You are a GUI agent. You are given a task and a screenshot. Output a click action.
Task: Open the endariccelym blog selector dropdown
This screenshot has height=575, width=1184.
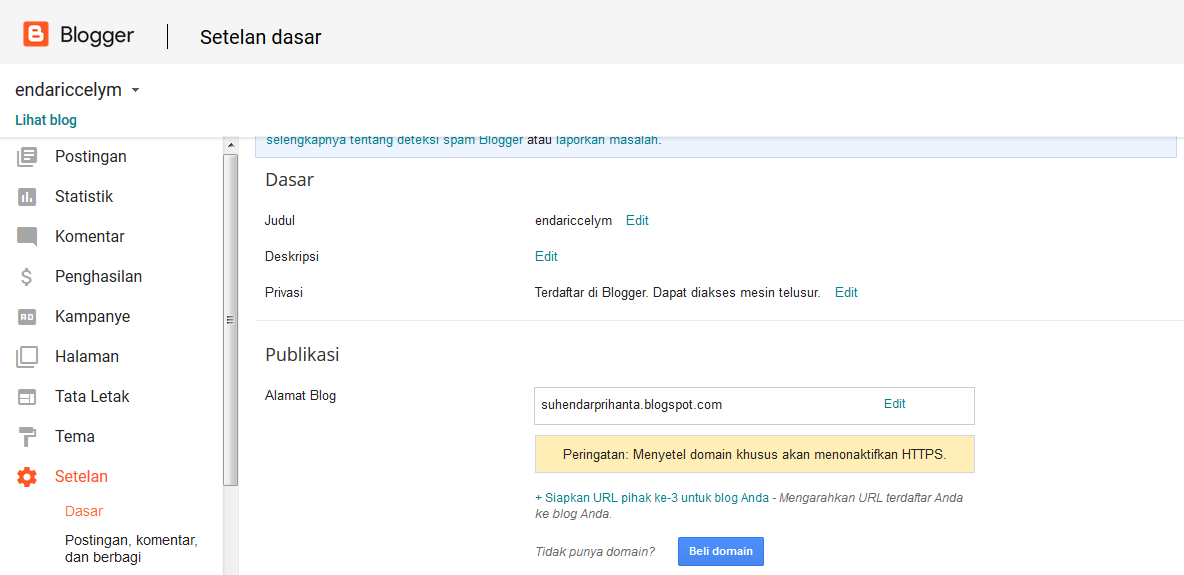(x=78, y=90)
